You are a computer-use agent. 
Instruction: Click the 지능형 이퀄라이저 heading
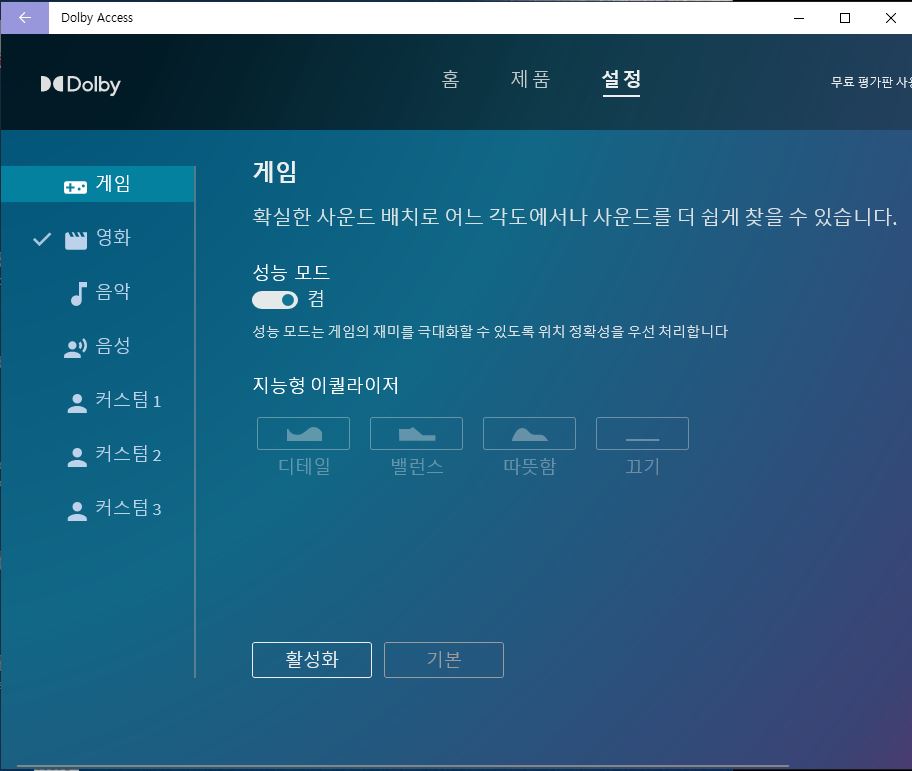point(325,386)
